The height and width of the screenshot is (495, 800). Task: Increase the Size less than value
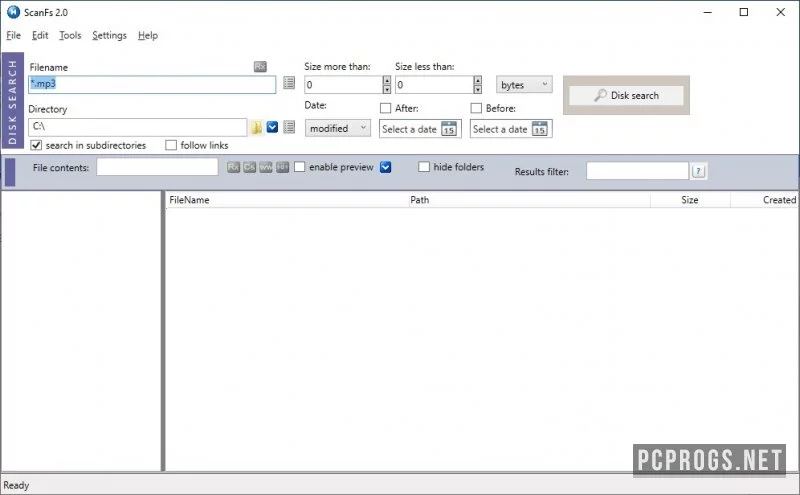478,80
